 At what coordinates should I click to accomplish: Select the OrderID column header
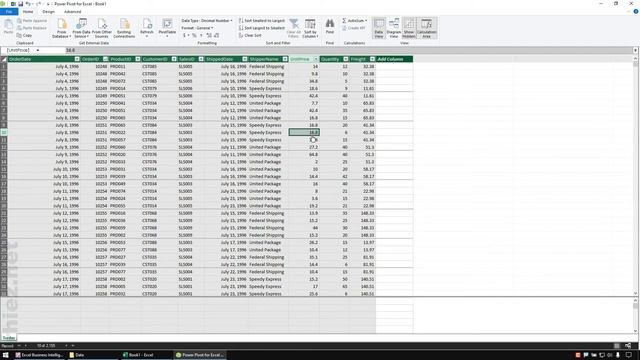(x=91, y=59)
